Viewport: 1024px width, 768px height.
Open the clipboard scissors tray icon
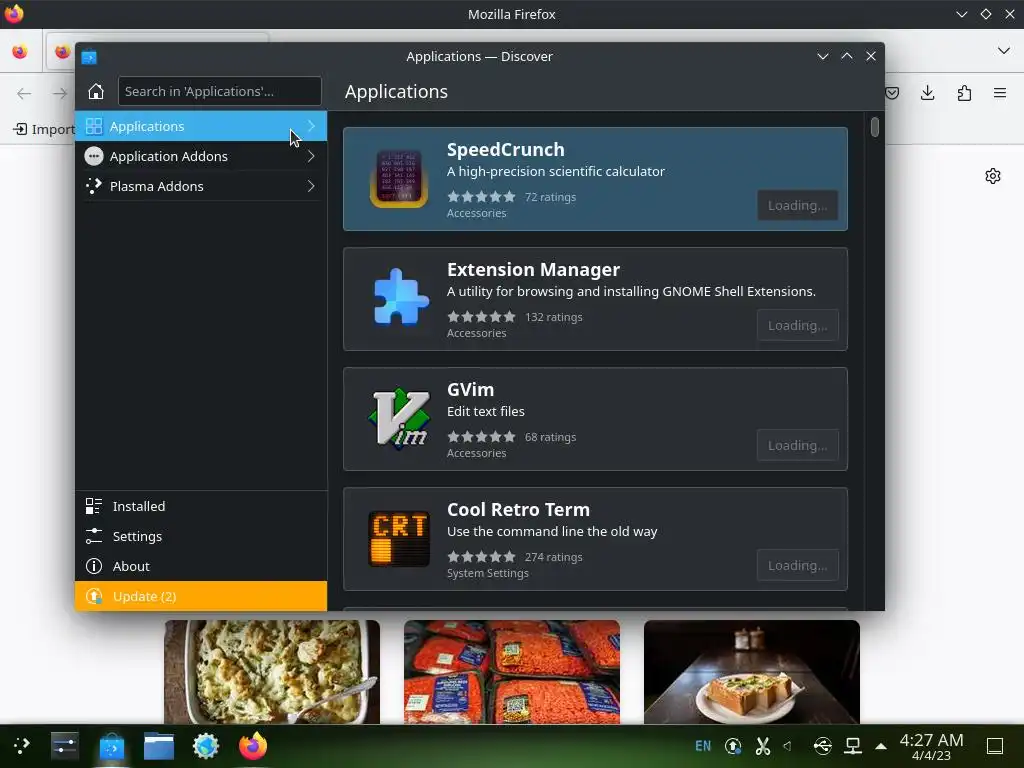(x=762, y=746)
